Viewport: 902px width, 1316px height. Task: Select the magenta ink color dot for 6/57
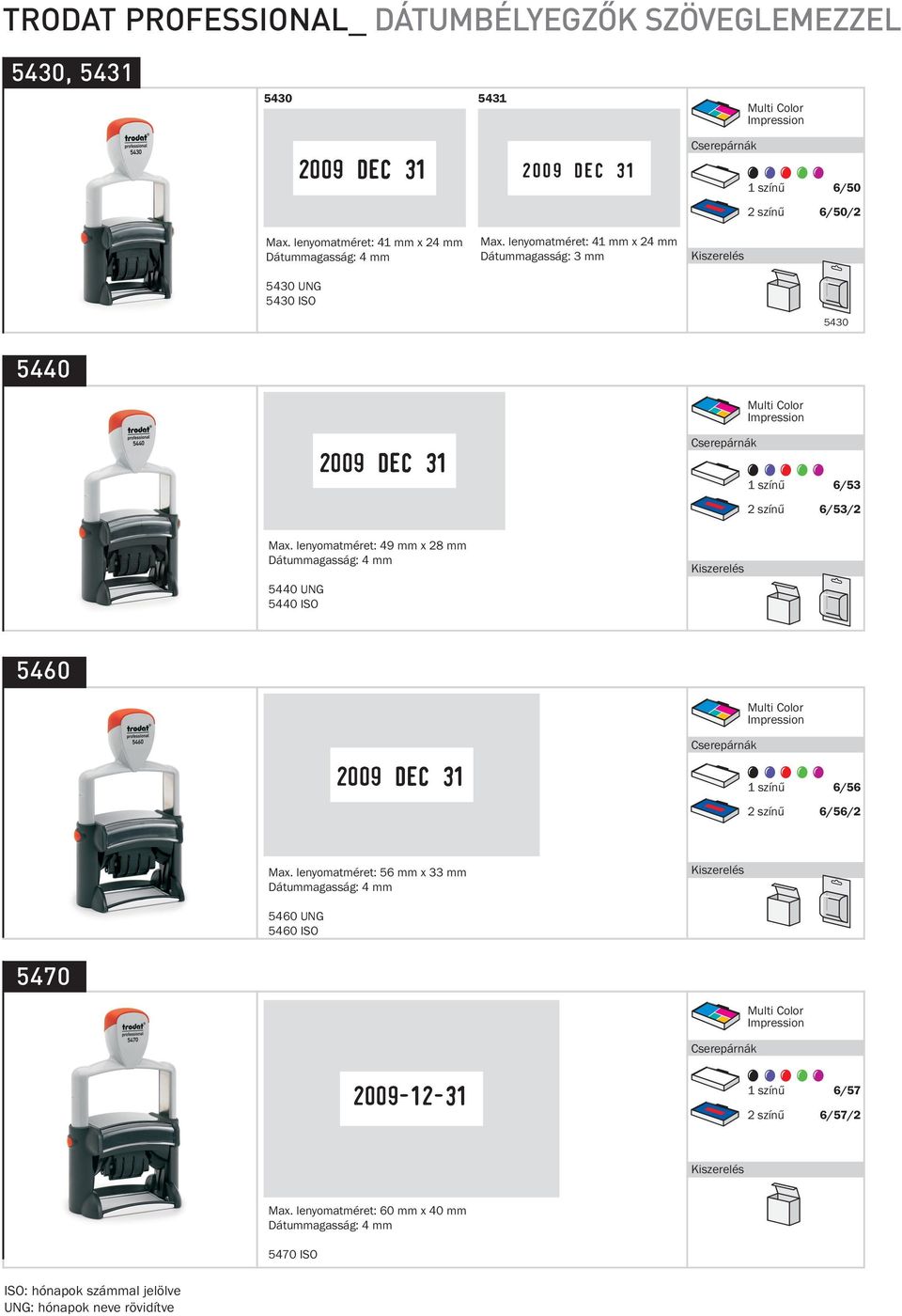818,1075
